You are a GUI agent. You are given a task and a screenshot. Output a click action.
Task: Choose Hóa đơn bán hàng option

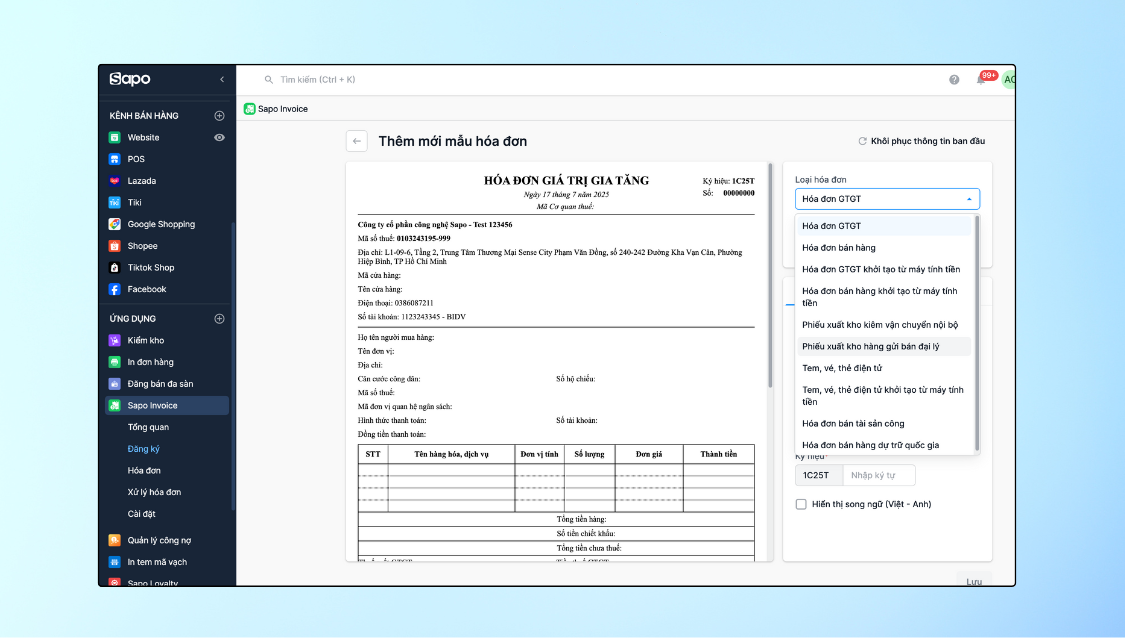pos(883,248)
